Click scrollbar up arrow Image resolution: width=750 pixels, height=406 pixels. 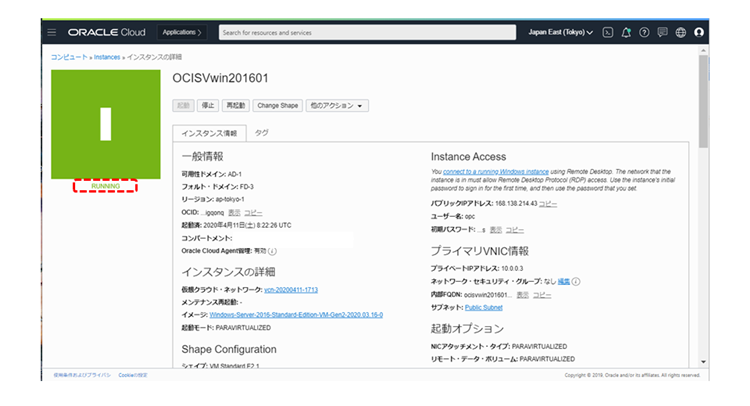click(x=703, y=50)
